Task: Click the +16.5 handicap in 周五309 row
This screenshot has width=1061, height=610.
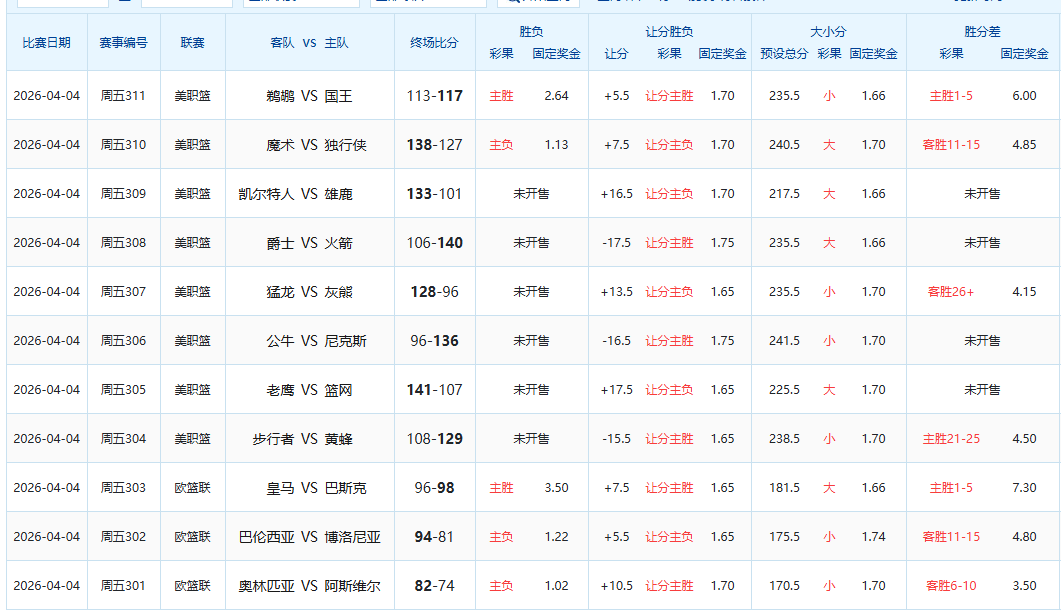Action: pyautogui.click(x=616, y=194)
